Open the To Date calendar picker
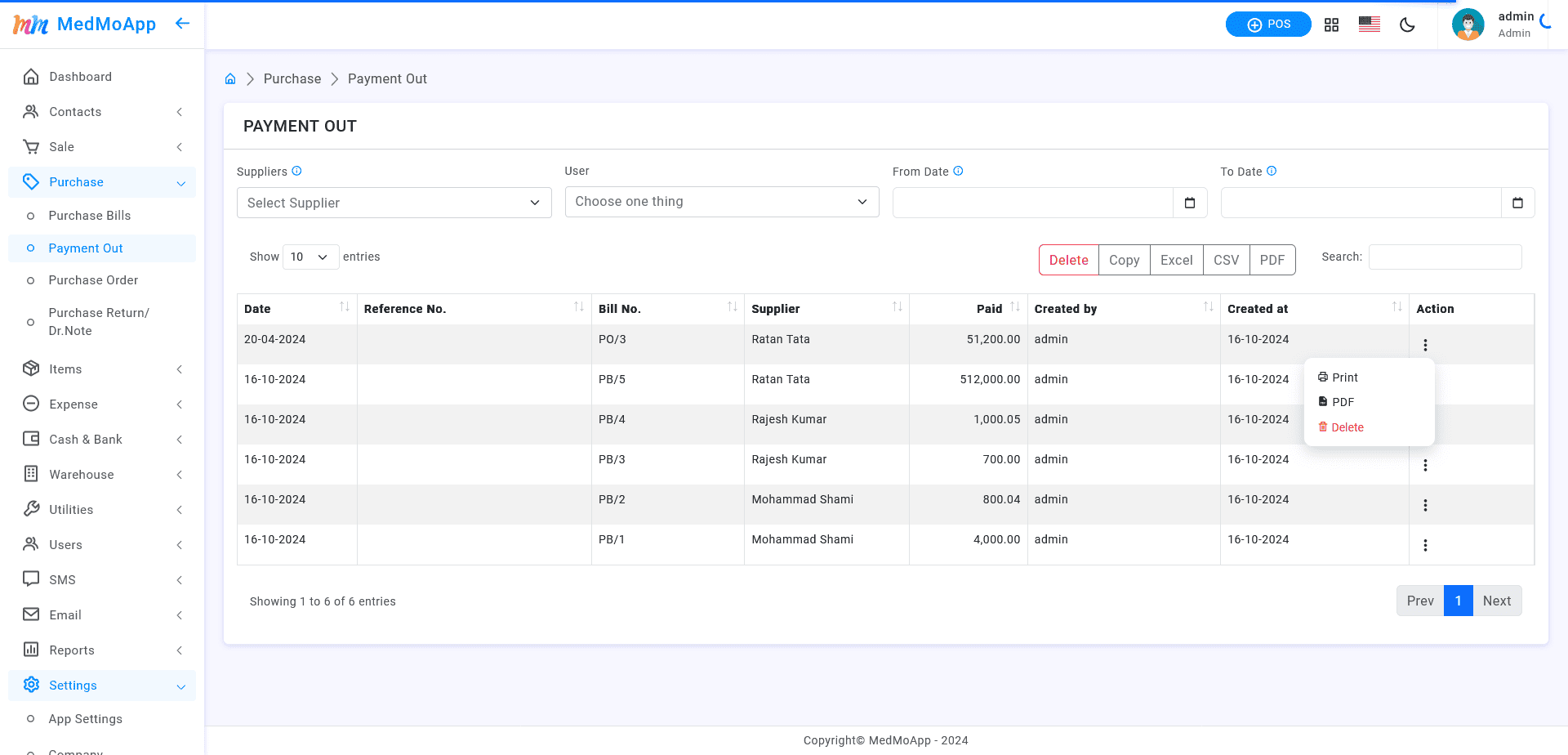The width and height of the screenshot is (1568, 755). pos(1517,203)
